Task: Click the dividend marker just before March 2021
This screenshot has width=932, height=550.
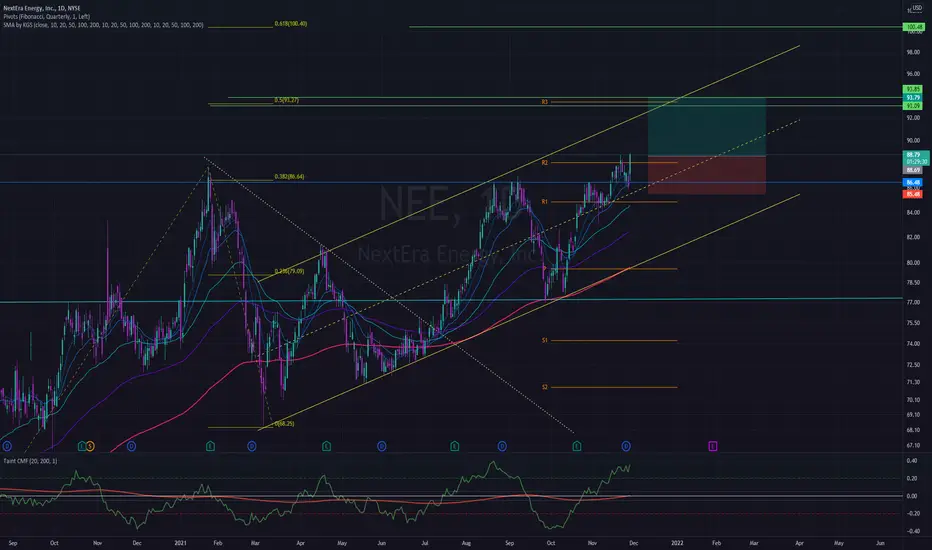Action: pyautogui.click(x=251, y=446)
